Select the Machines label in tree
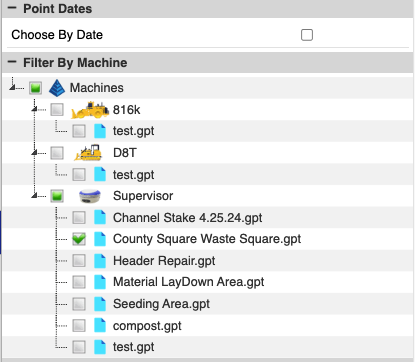 (97, 88)
